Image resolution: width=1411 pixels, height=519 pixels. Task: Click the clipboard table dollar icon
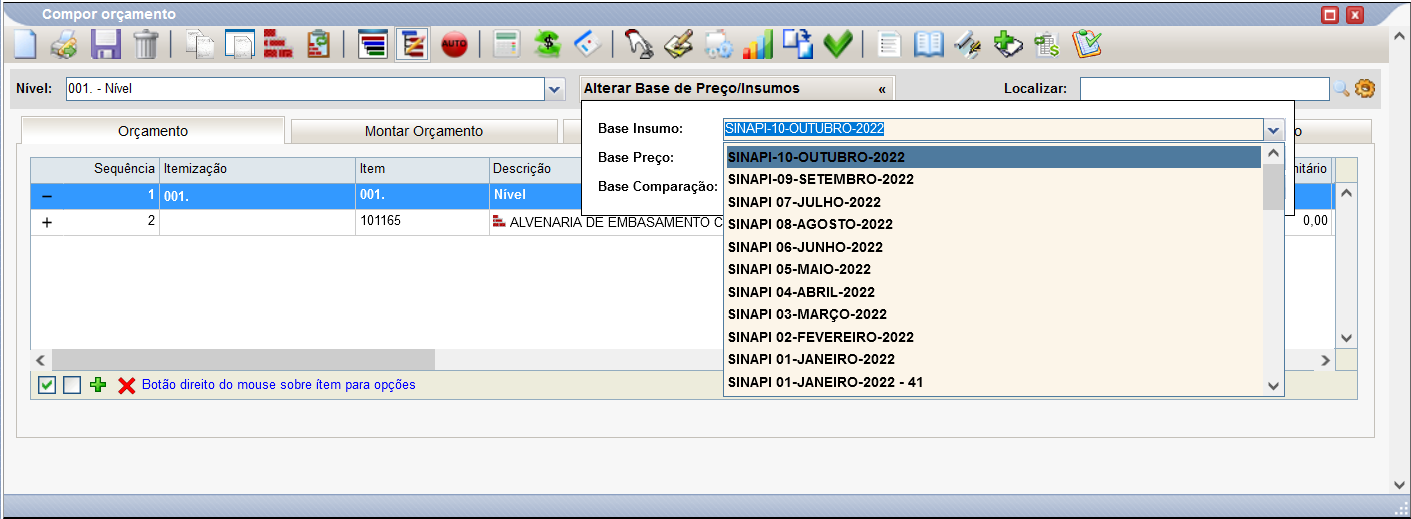pos(1046,44)
